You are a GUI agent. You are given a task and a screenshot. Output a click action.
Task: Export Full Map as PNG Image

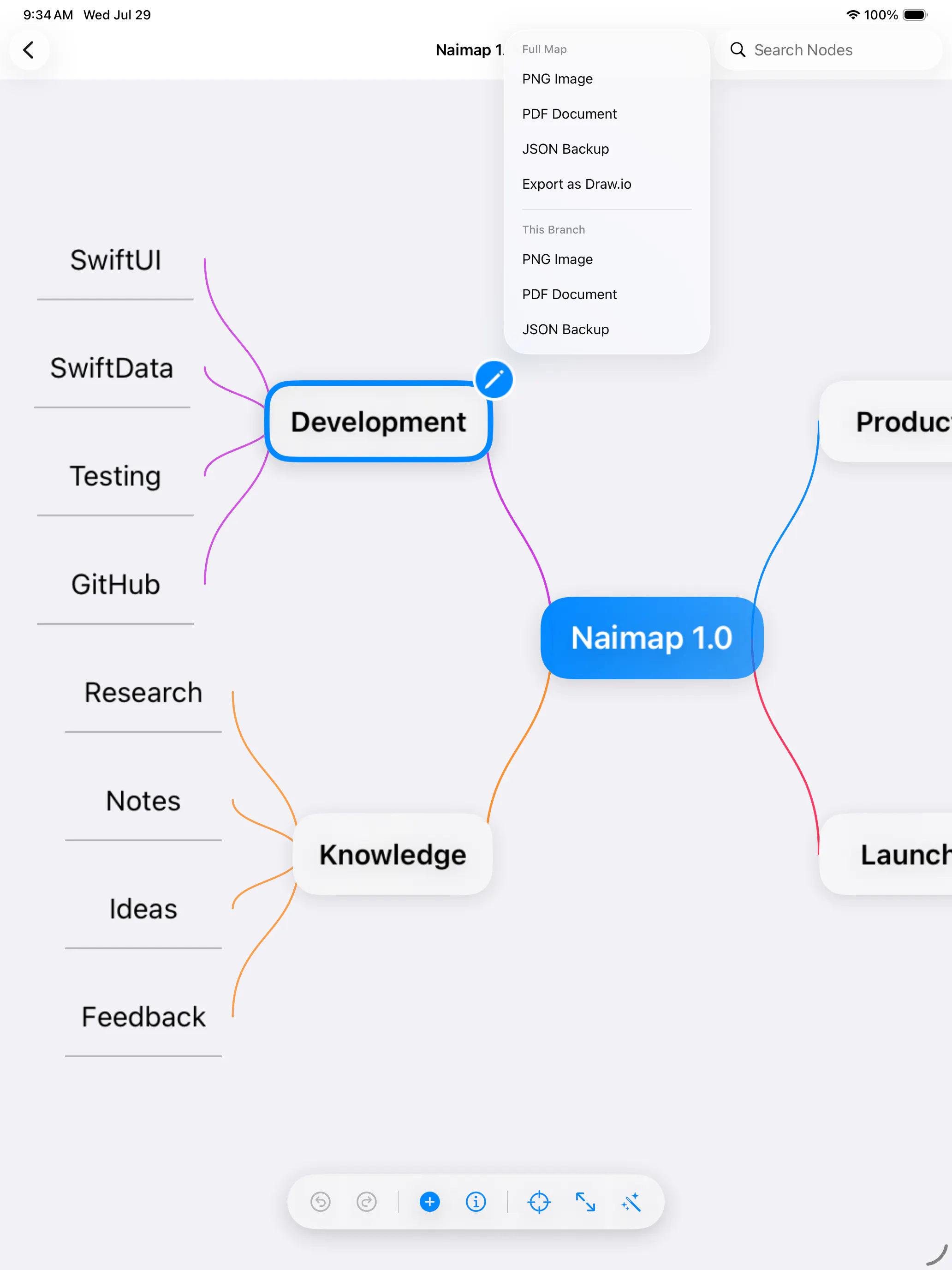(607, 78)
